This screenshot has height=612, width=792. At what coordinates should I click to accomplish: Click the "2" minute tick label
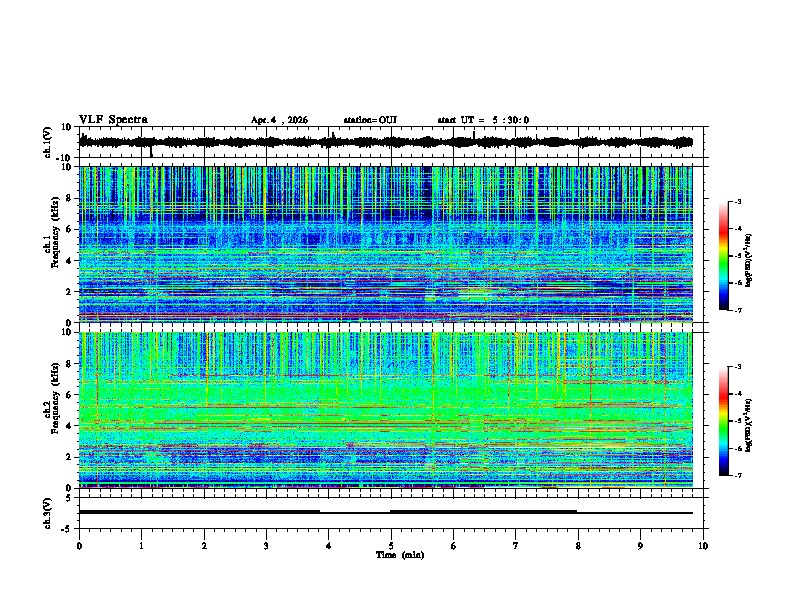(x=204, y=546)
